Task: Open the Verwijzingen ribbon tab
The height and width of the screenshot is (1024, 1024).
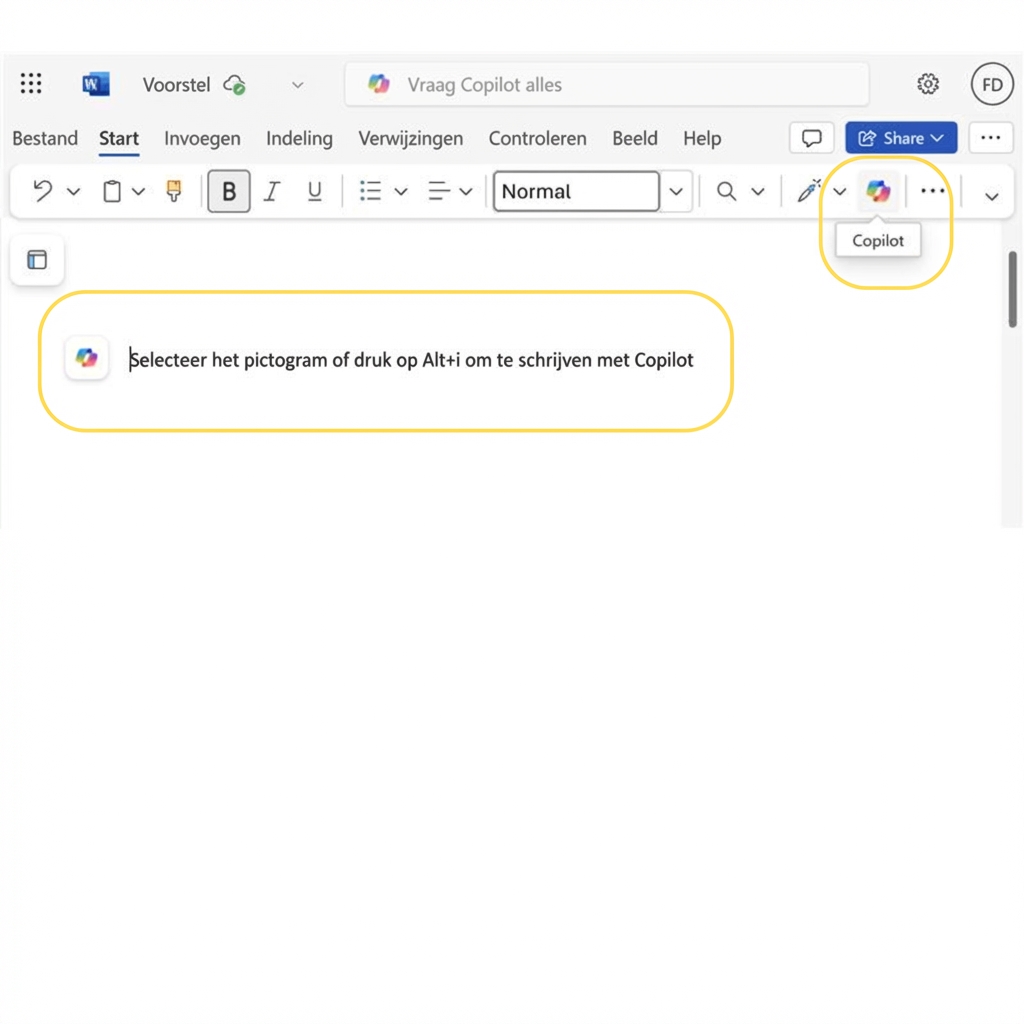Action: click(410, 138)
